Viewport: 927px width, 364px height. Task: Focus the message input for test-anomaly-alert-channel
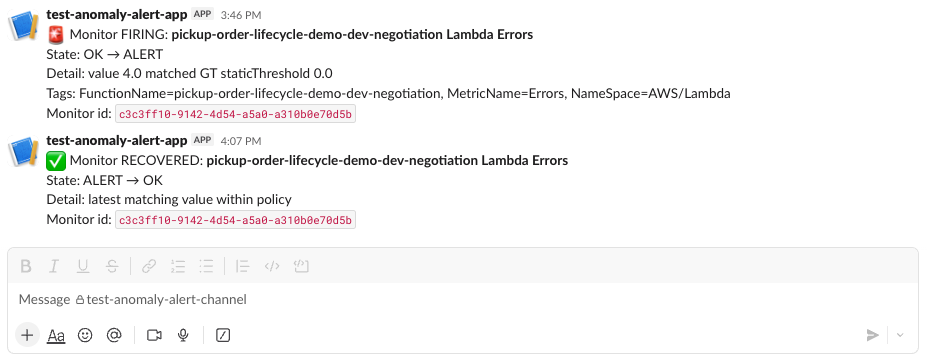click(463, 300)
